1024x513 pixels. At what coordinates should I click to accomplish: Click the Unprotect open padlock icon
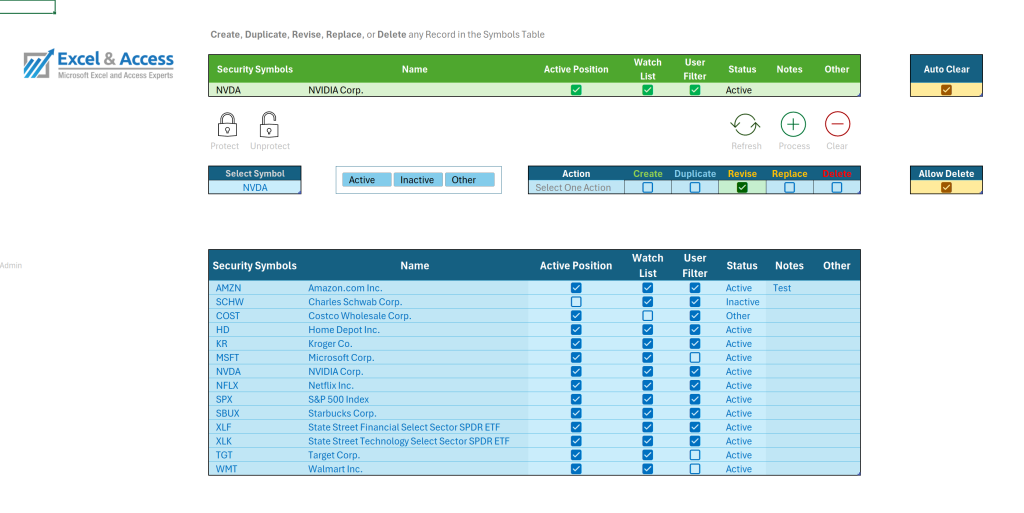(x=269, y=124)
